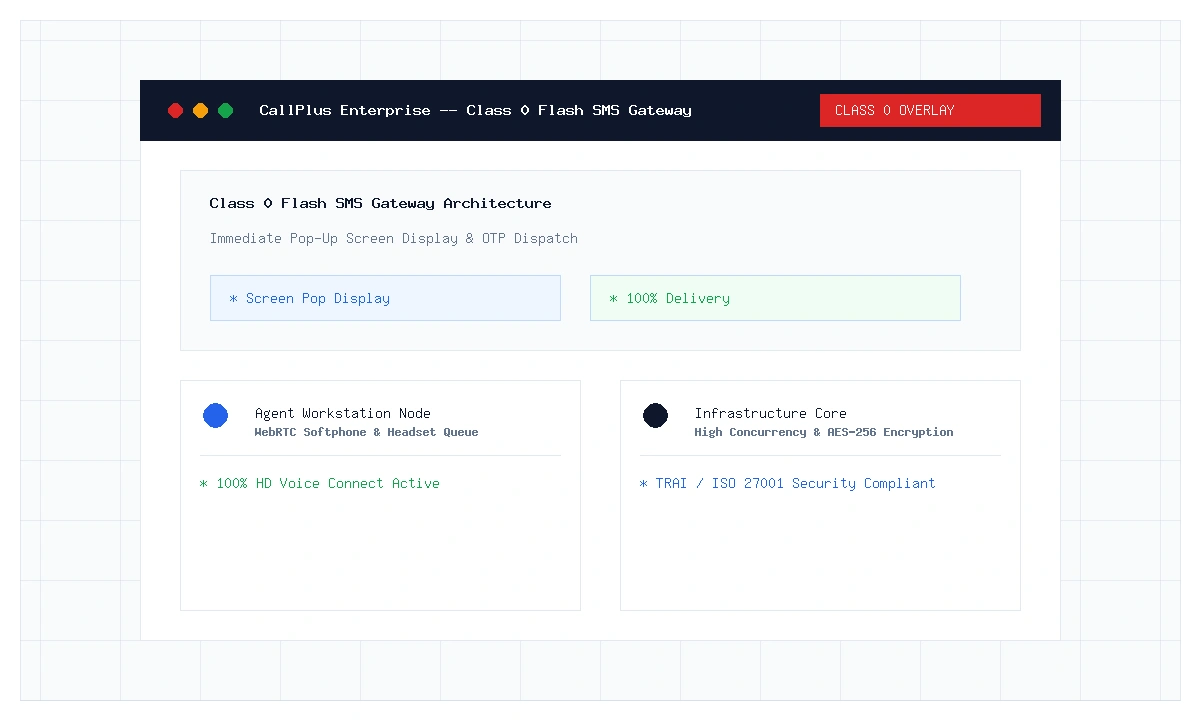Image resolution: width=1200 pixels, height=720 pixels.
Task: Click the green window dot in title bar
Action: (226, 110)
